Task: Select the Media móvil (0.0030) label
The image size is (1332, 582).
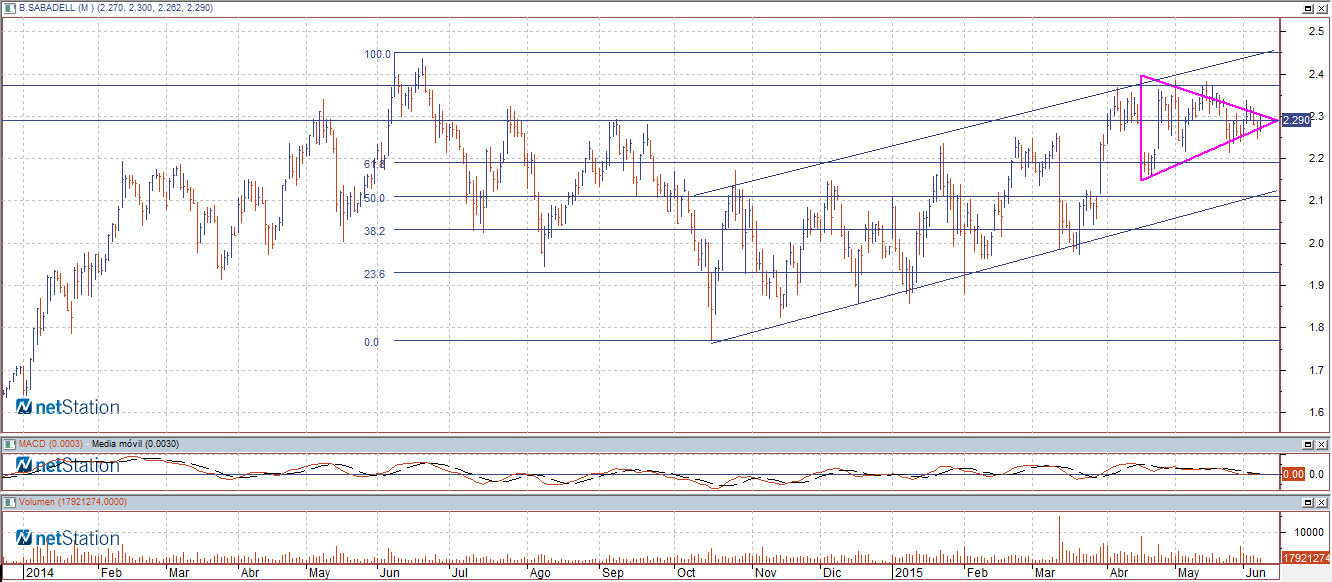Action: pos(135,443)
